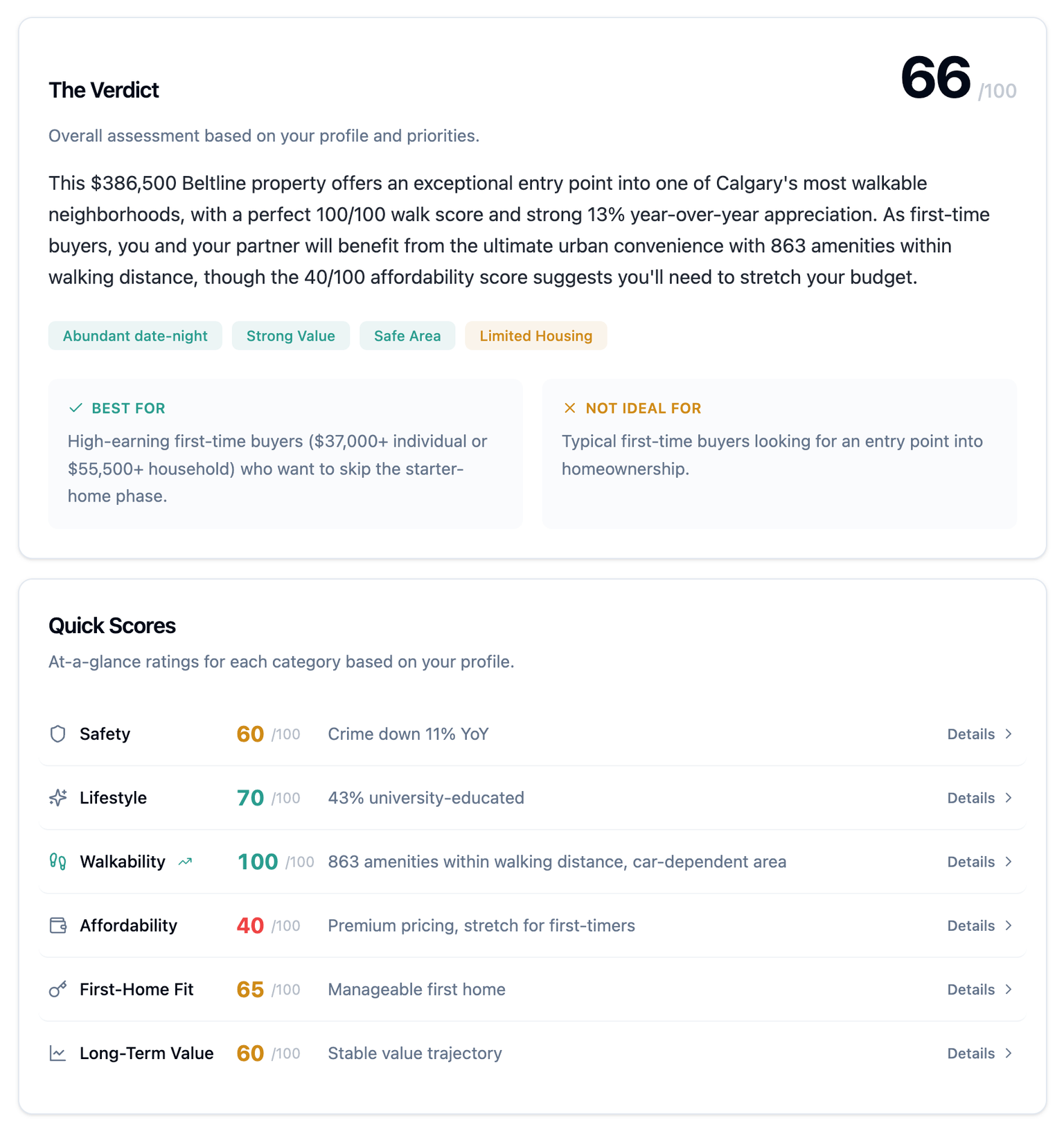Expand Lifestyle details chevron

(x=1009, y=797)
